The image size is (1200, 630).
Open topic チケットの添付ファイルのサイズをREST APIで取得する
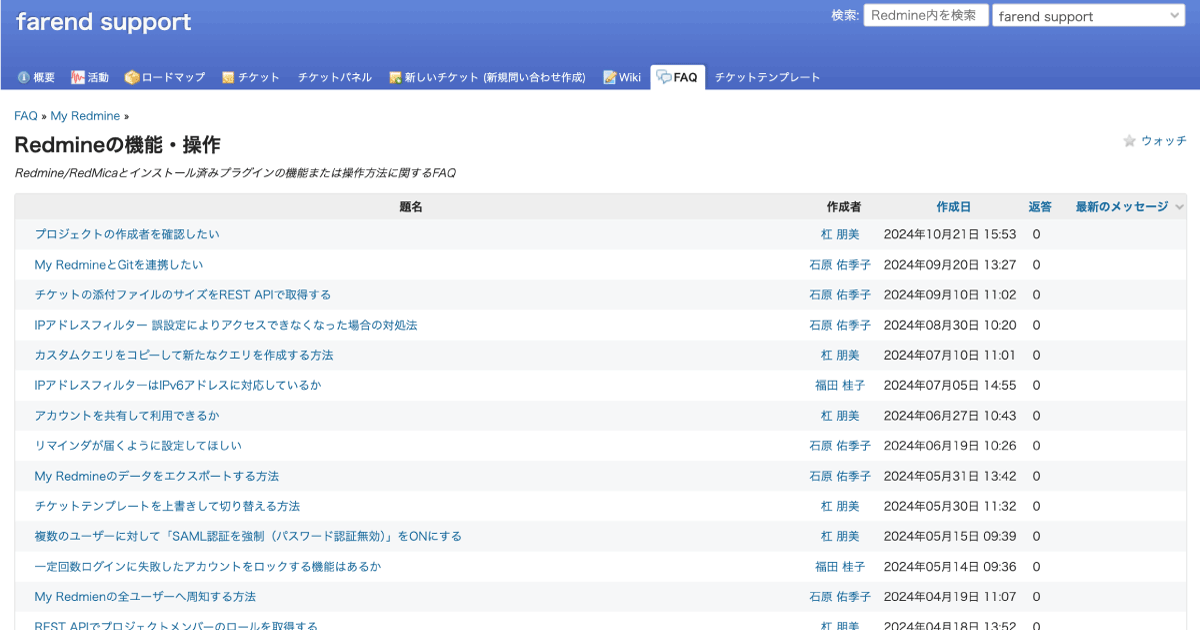(x=183, y=295)
